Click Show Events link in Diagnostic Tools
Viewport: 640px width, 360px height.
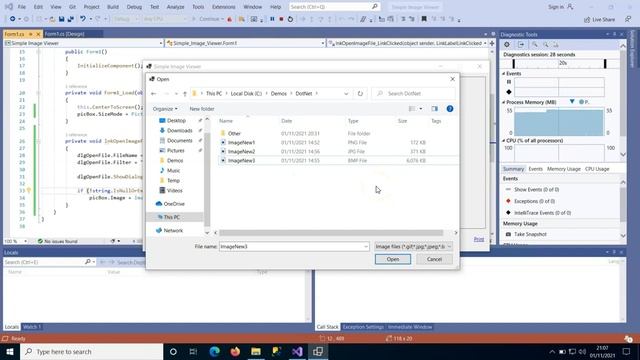tap(536, 190)
